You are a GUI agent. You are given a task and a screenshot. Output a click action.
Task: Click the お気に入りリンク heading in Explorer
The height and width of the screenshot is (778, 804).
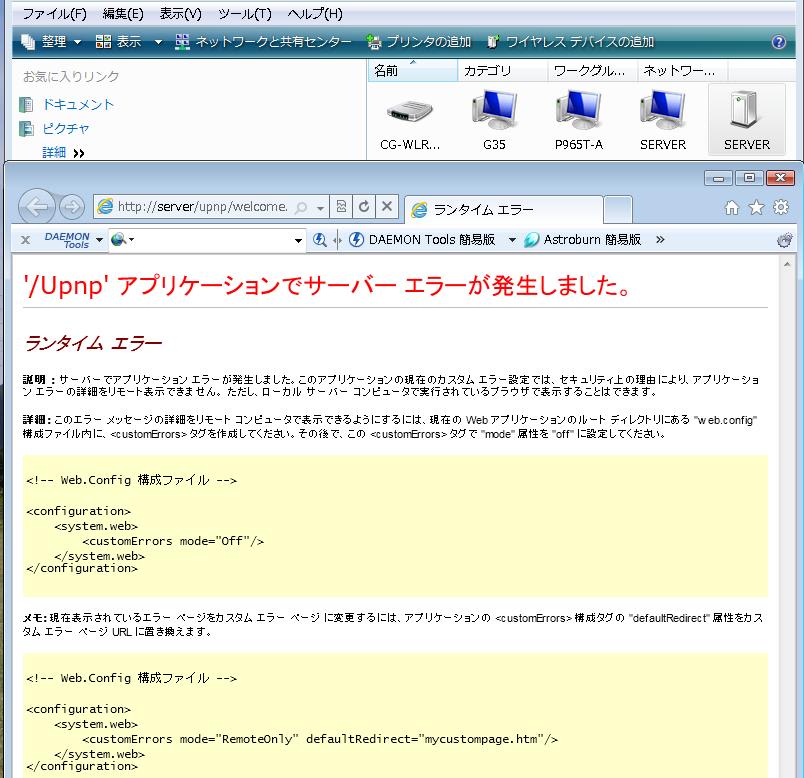tap(71, 76)
